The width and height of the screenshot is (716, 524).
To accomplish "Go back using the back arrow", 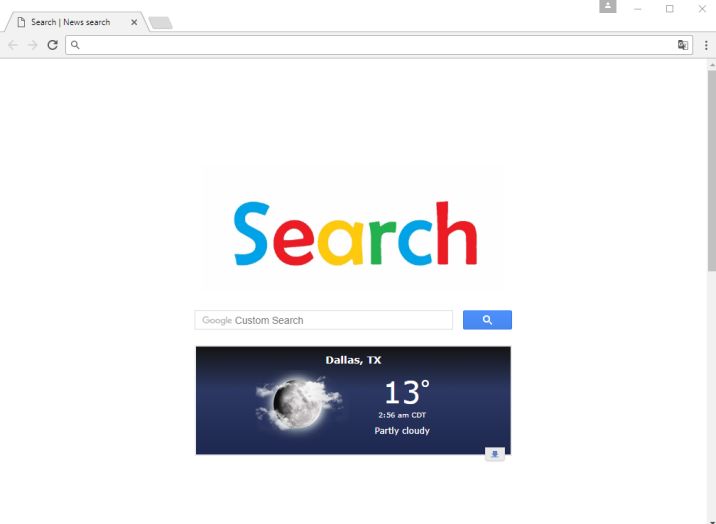I will [x=13, y=45].
